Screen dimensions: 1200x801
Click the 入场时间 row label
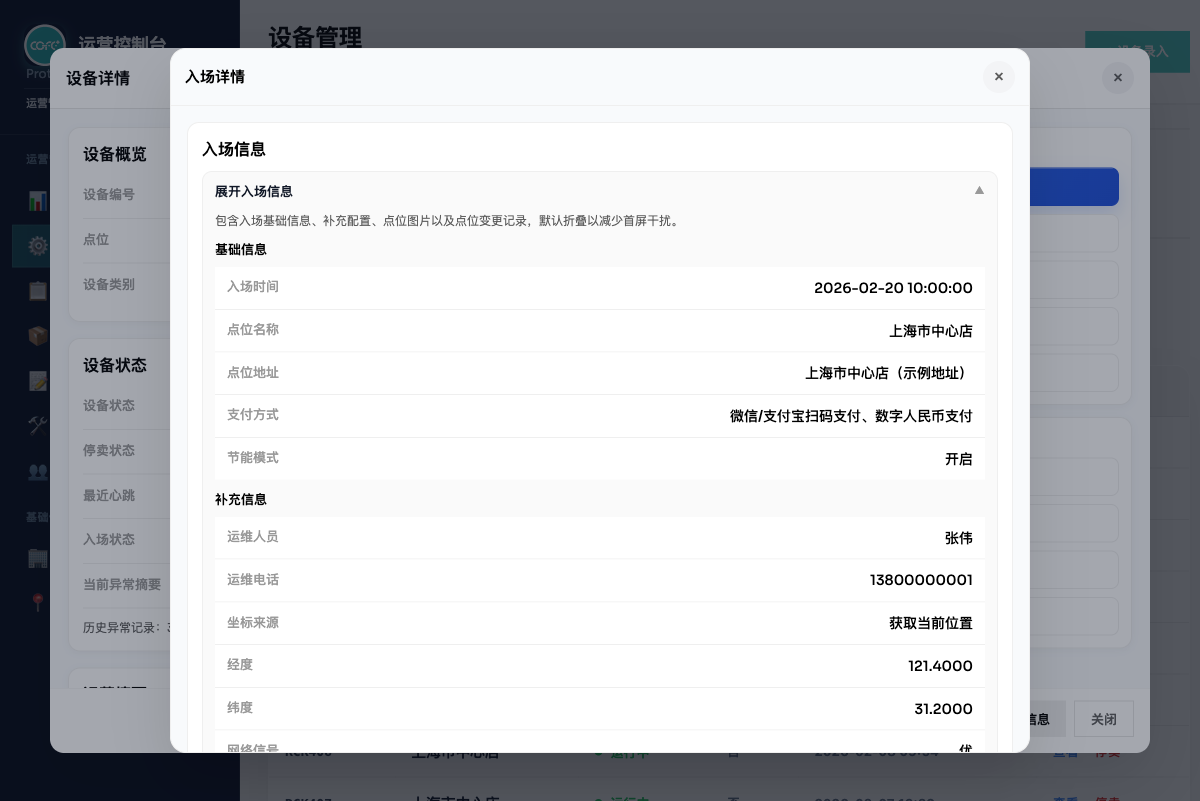(x=253, y=286)
